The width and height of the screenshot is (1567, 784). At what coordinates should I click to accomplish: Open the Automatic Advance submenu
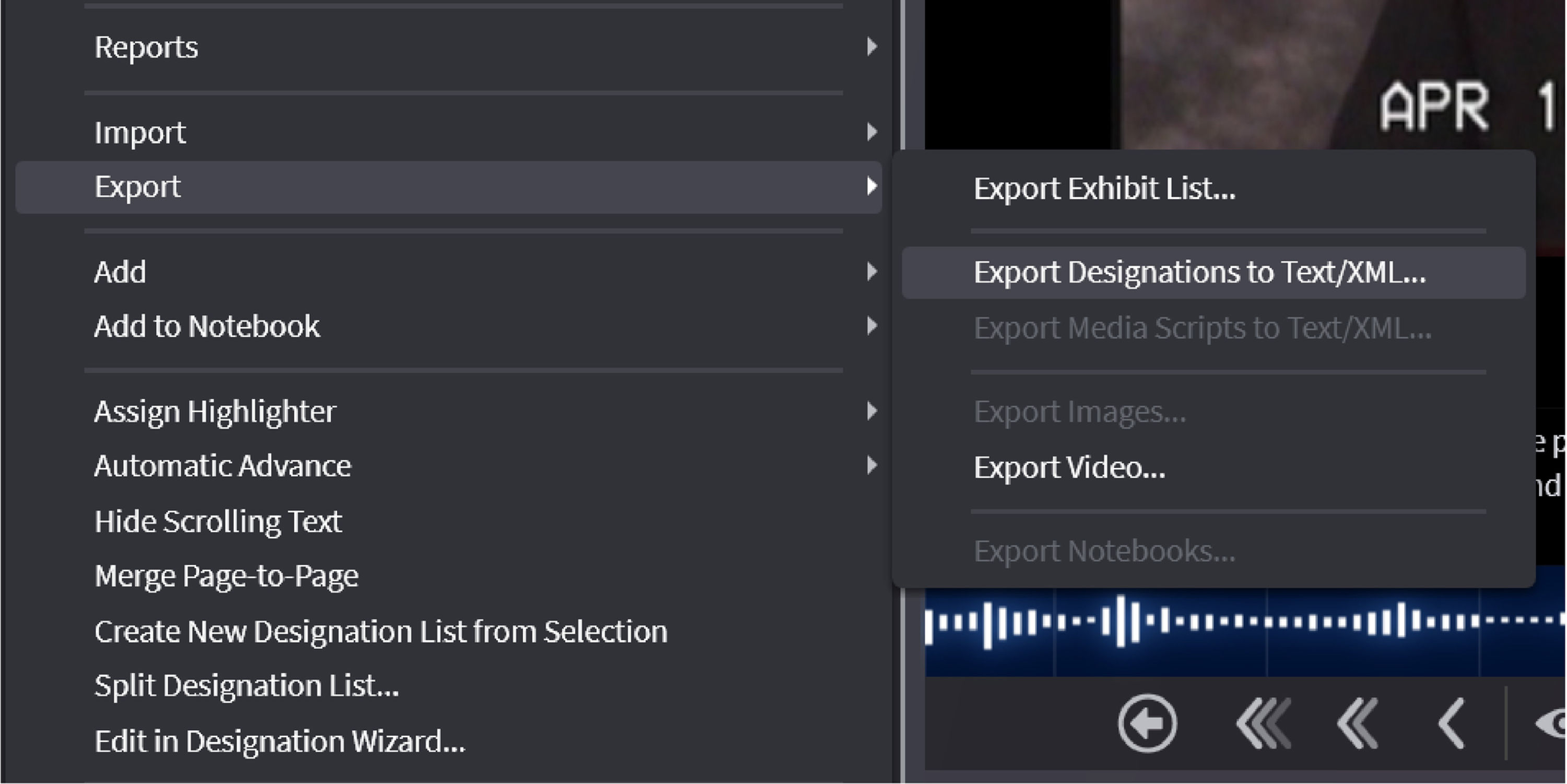tap(222, 467)
